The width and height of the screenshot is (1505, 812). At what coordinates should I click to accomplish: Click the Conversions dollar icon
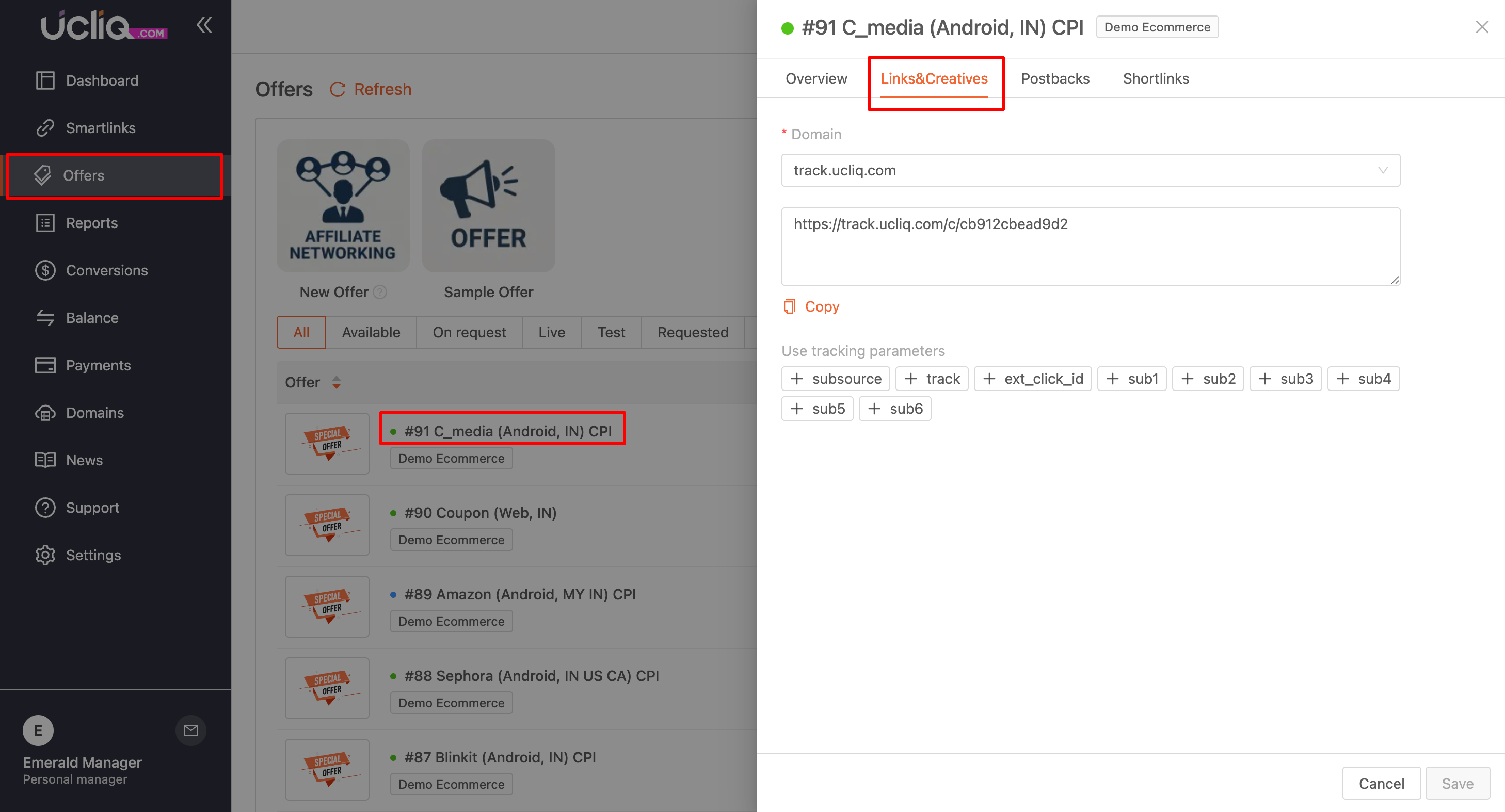(x=45, y=270)
